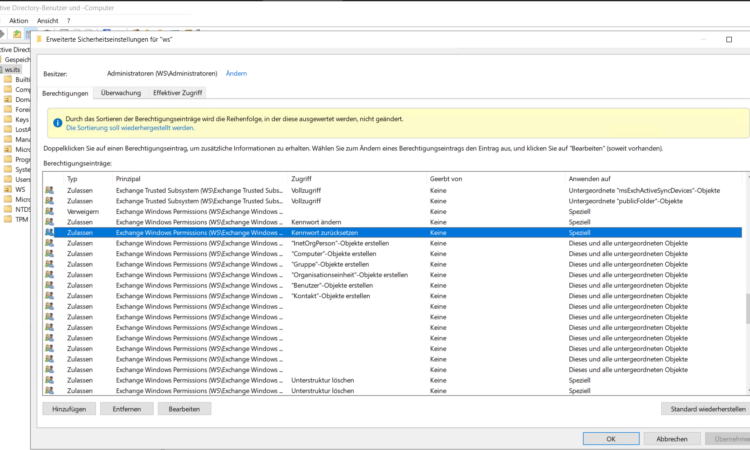Click the Entfernen button

(x=127, y=409)
